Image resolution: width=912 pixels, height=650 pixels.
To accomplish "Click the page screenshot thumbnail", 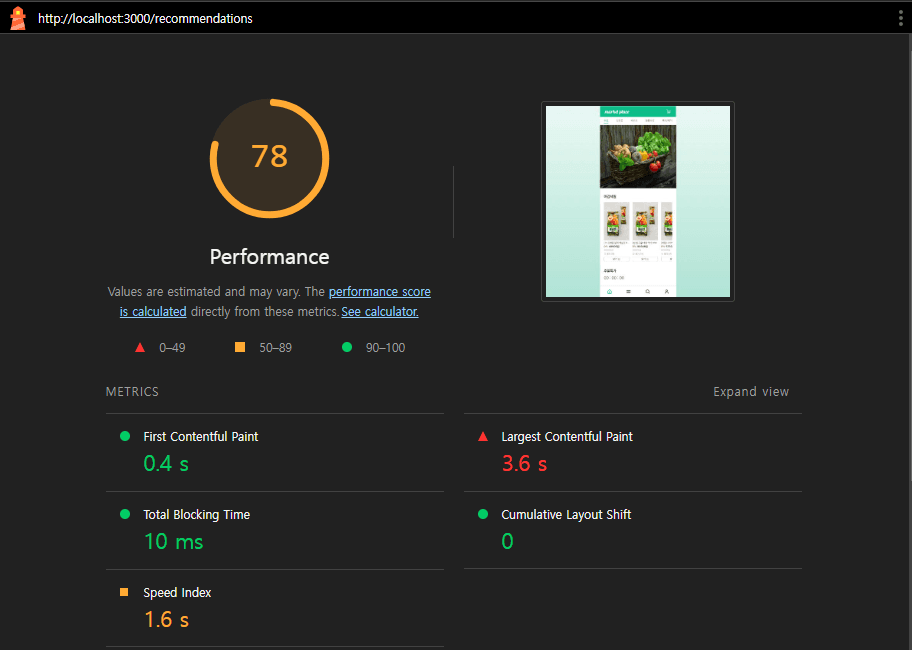I will 638,201.
